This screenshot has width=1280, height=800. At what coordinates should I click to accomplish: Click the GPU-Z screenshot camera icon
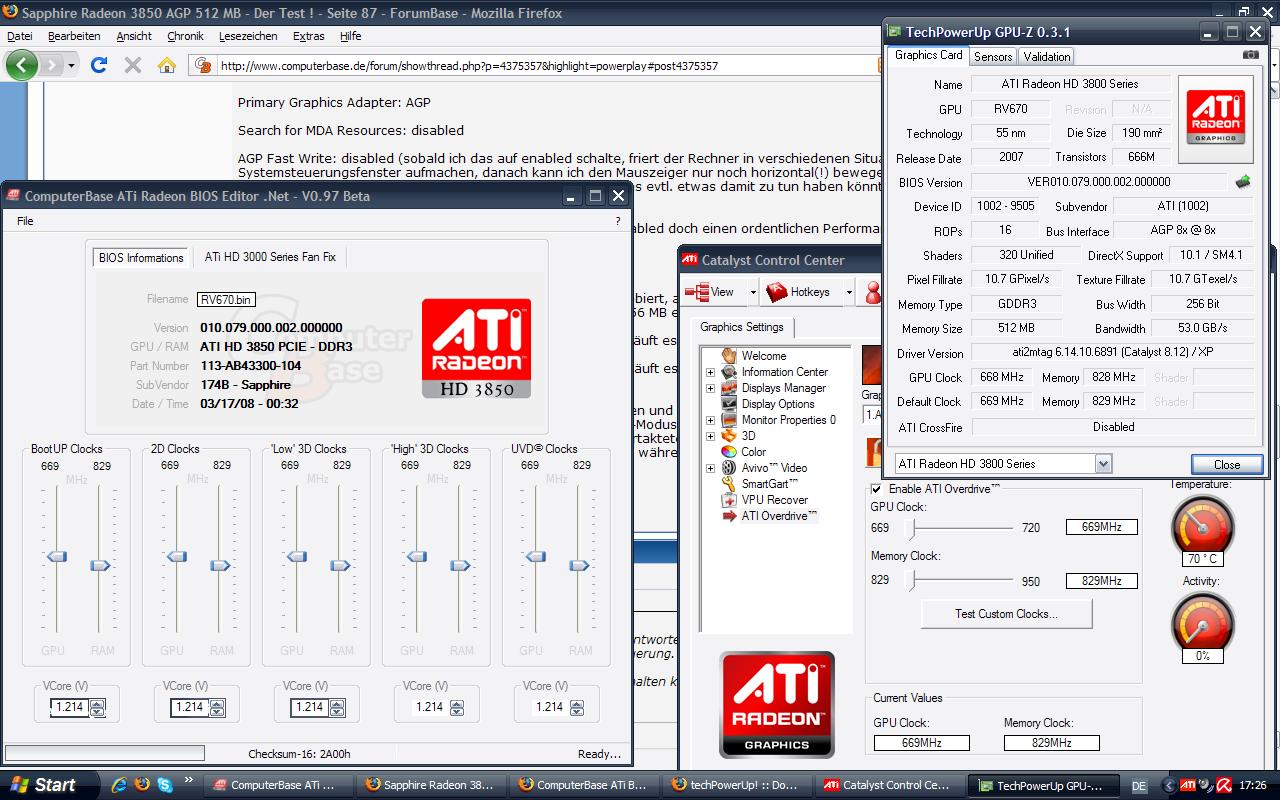[1250, 56]
